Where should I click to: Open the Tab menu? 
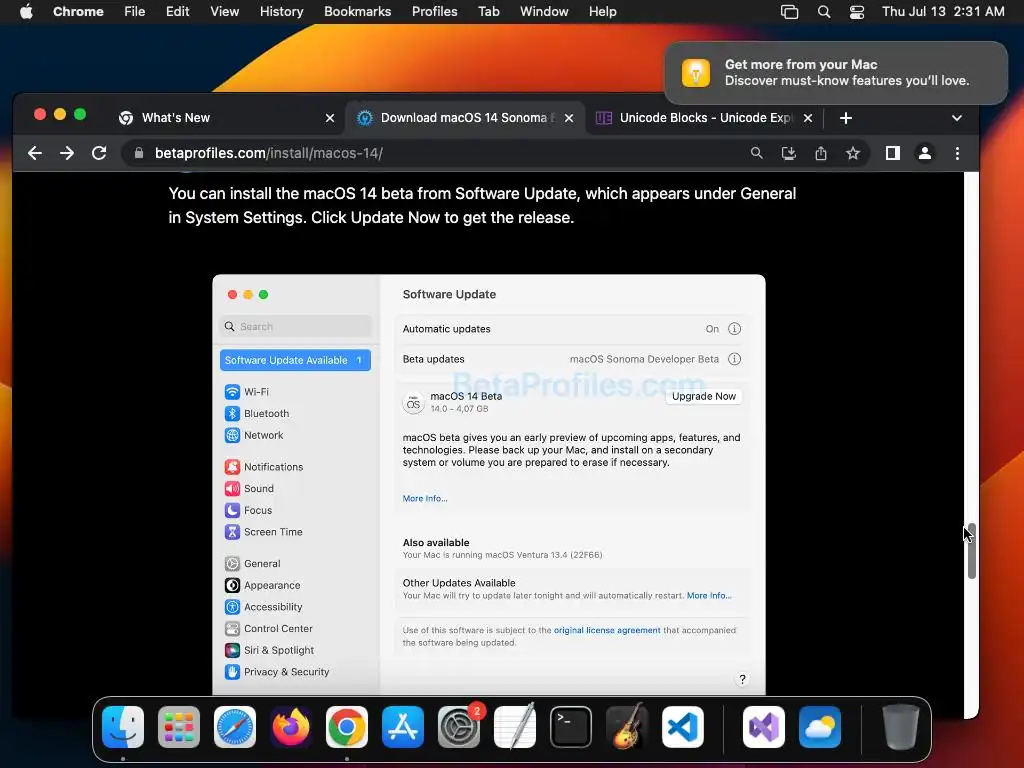click(x=488, y=11)
